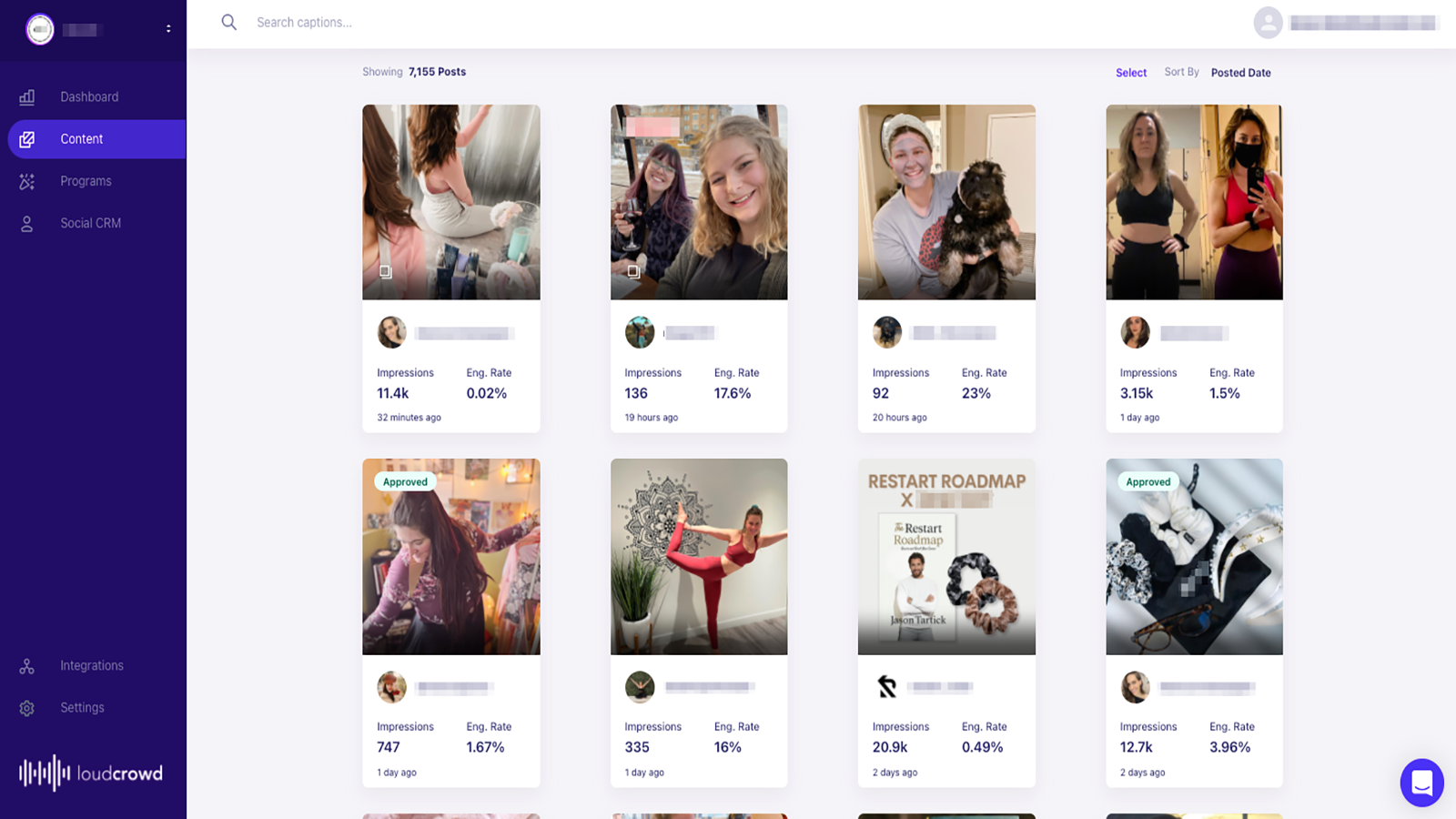Click the Approved badge on 12.7k impressions post
Image resolution: width=1456 pixels, height=819 pixels.
pyautogui.click(x=1148, y=482)
